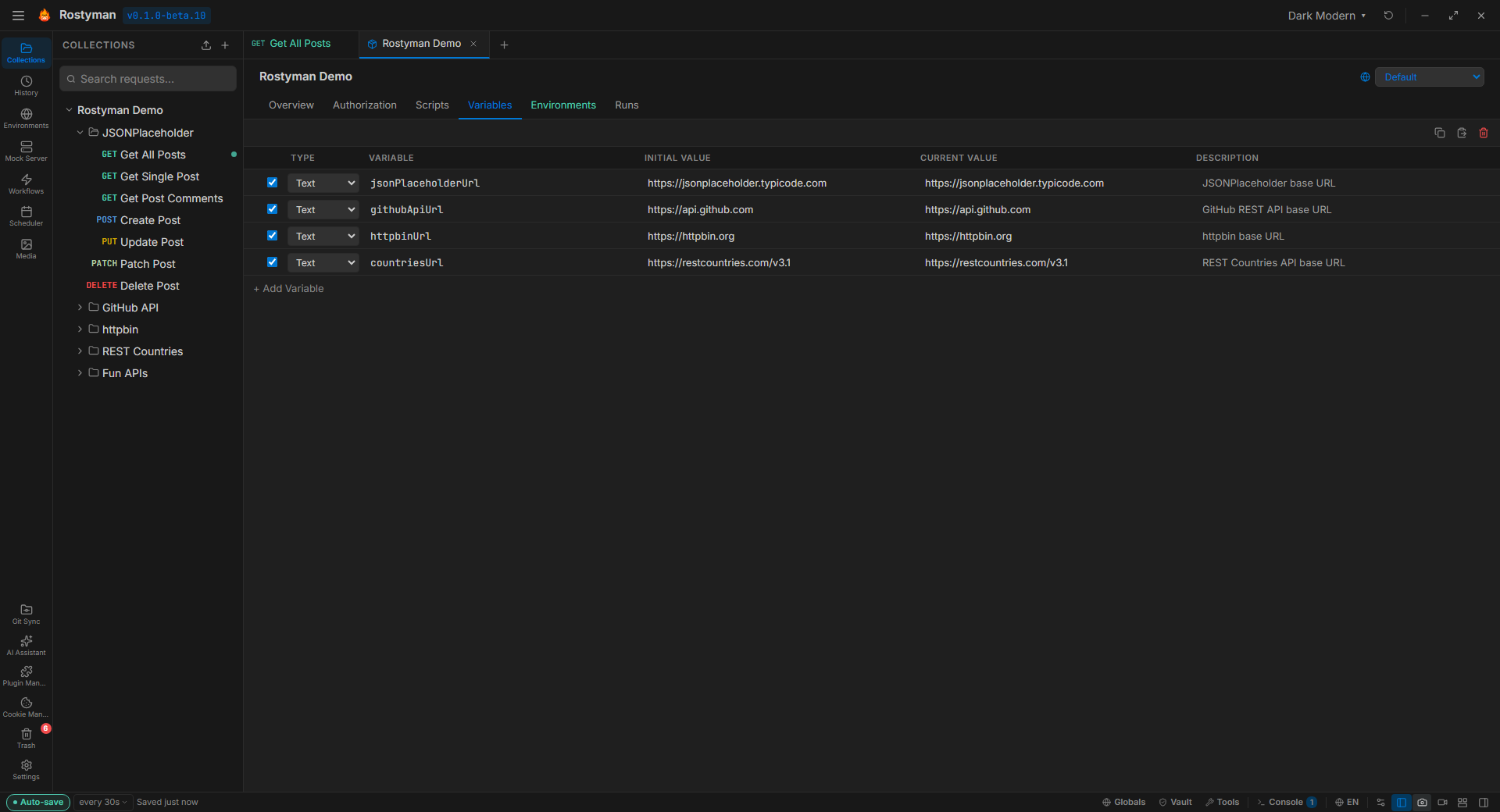Image resolution: width=1500 pixels, height=812 pixels.
Task: Open the Cookie Manager
Action: coord(26,707)
